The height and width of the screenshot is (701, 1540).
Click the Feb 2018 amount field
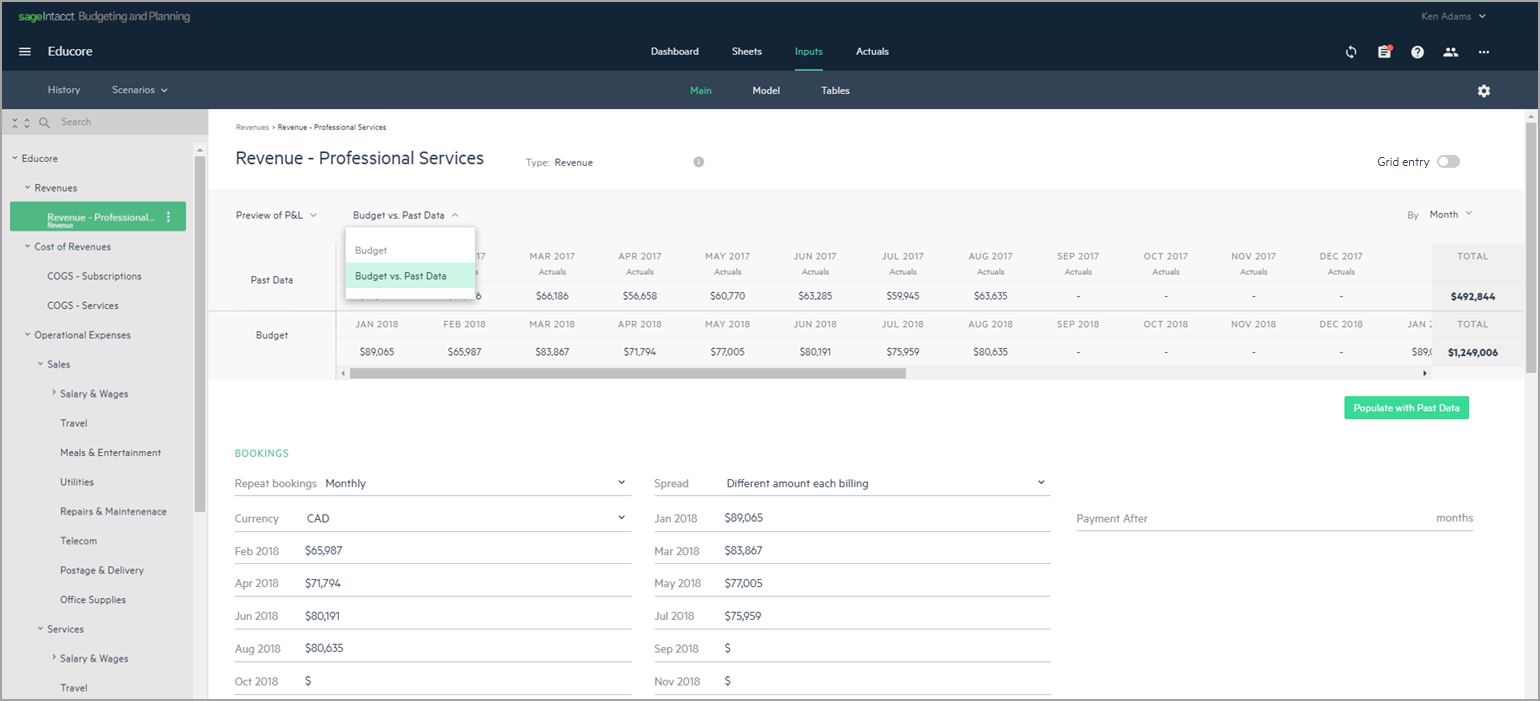coord(432,551)
